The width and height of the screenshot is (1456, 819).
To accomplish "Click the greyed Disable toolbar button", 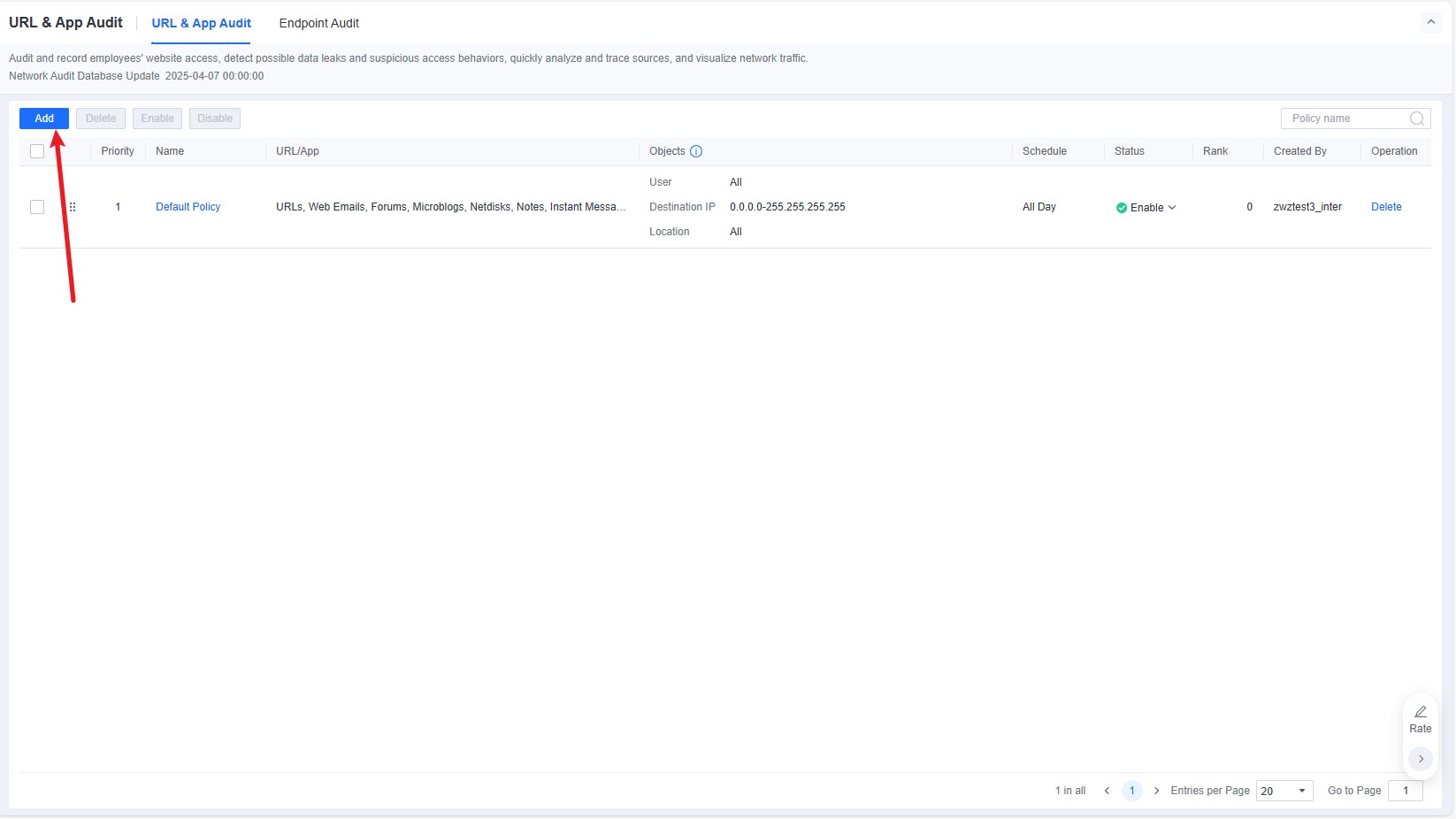I will coord(215,119).
